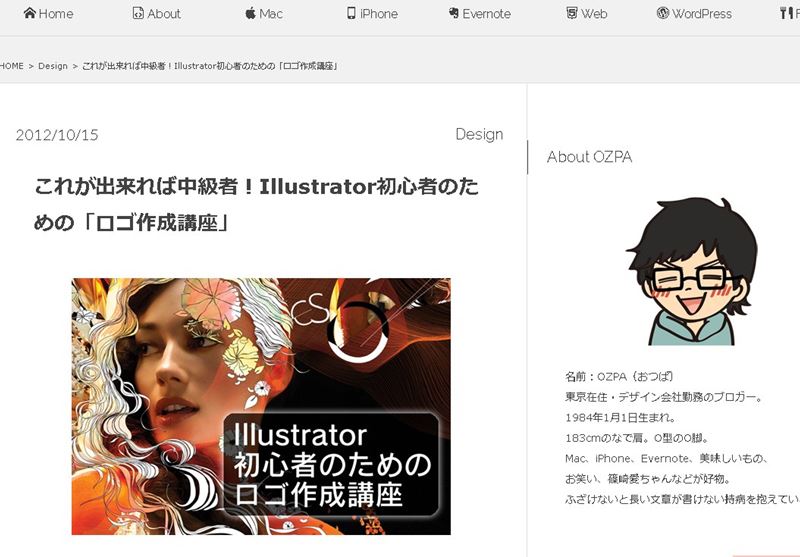800x557 pixels.
Task: Click the post date 2012/10/15
Action: point(57,135)
